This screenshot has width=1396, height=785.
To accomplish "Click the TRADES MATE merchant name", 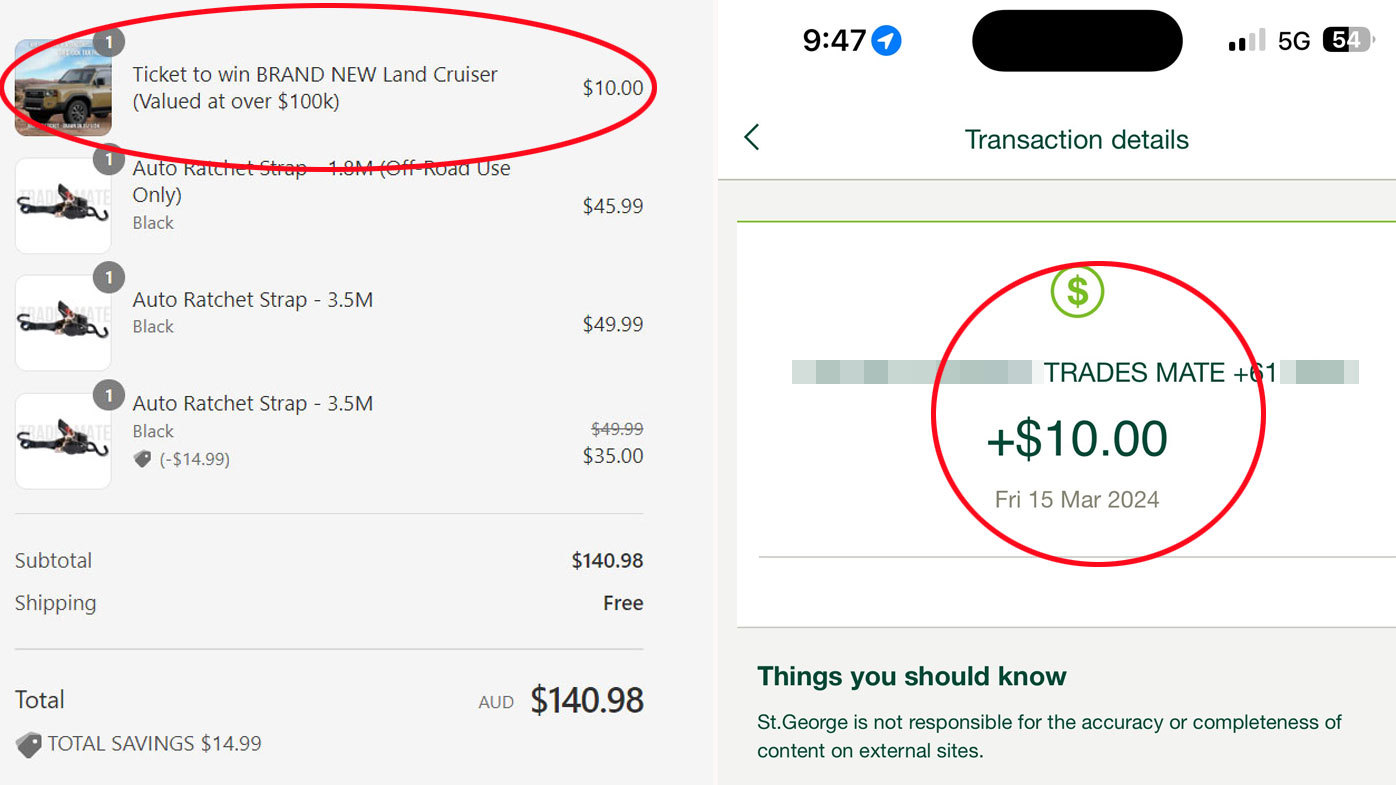I will point(1134,373).
